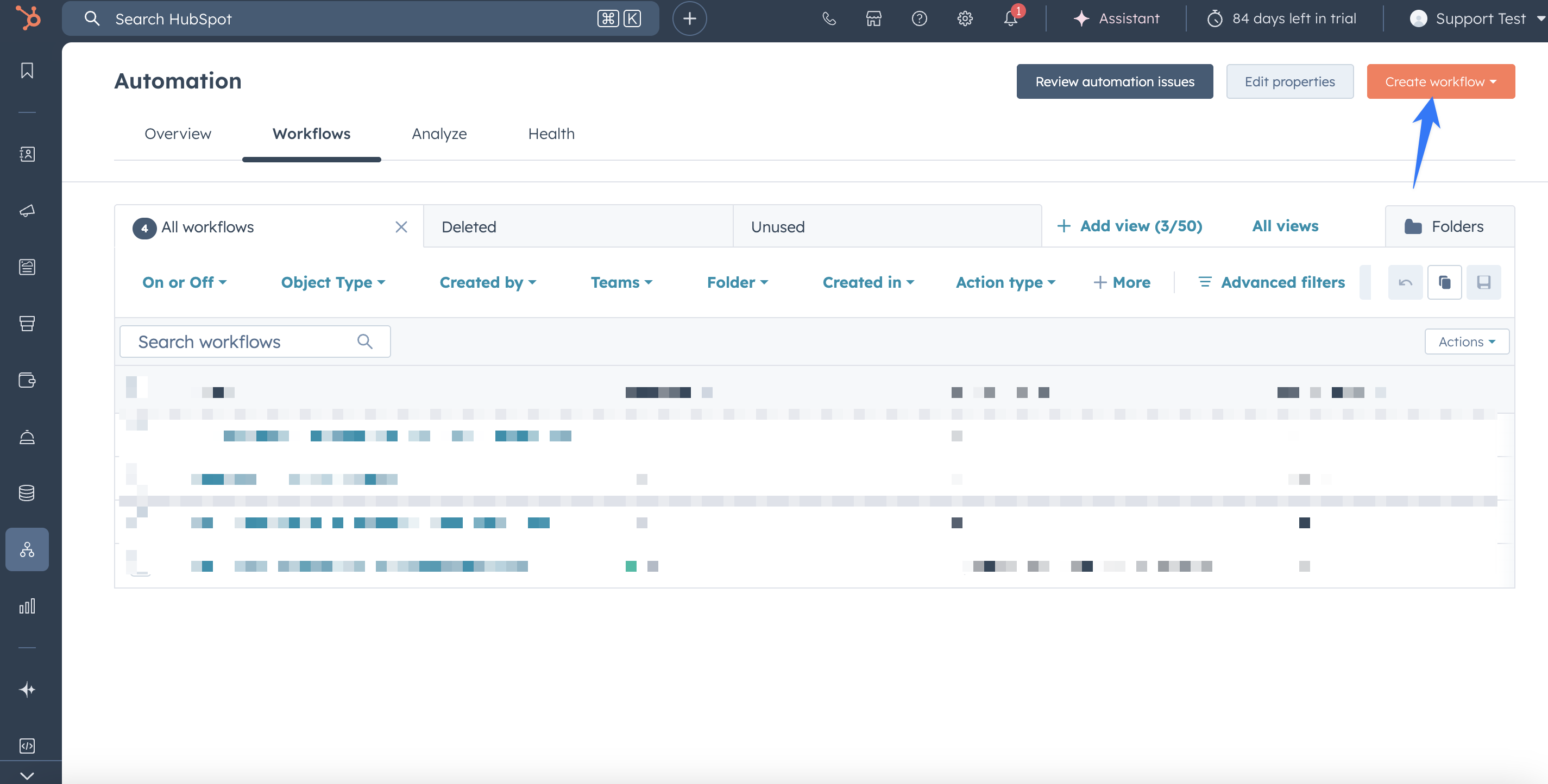Open the Create workflow dropdown button
Image resolution: width=1548 pixels, height=784 pixels.
[x=1440, y=81]
